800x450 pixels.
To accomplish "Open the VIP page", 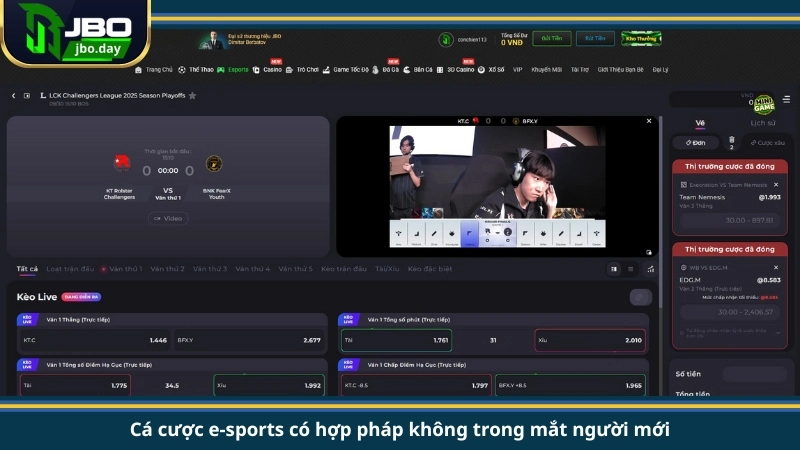I will click(517, 70).
